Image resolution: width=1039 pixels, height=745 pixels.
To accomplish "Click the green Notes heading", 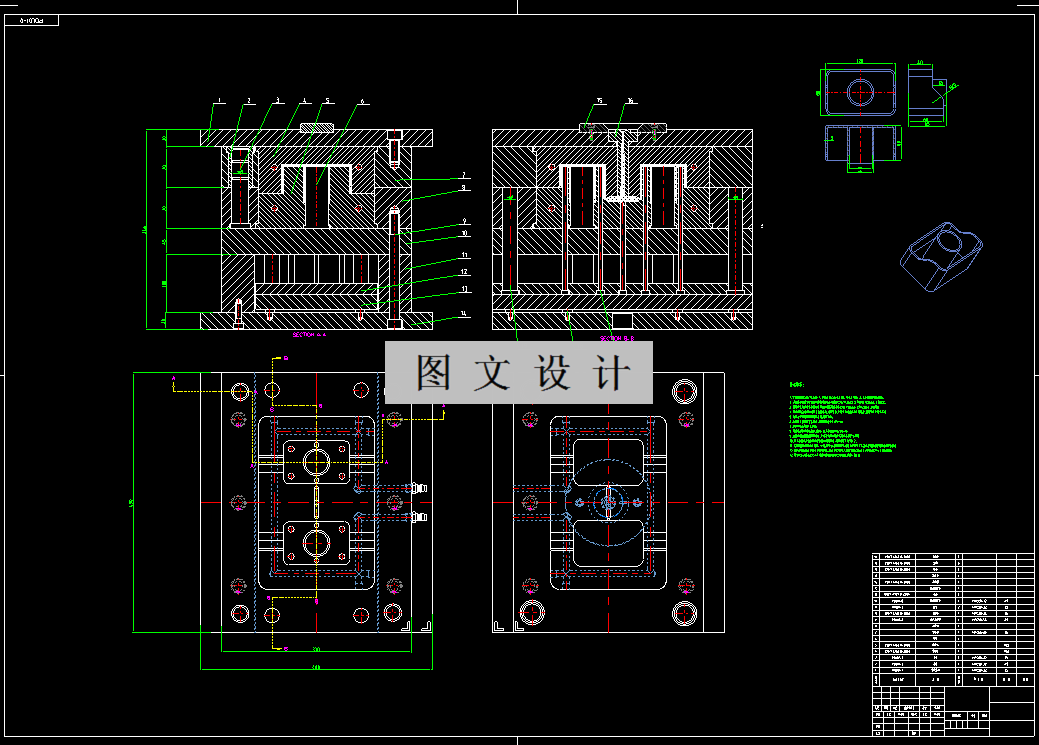I will click(796, 384).
